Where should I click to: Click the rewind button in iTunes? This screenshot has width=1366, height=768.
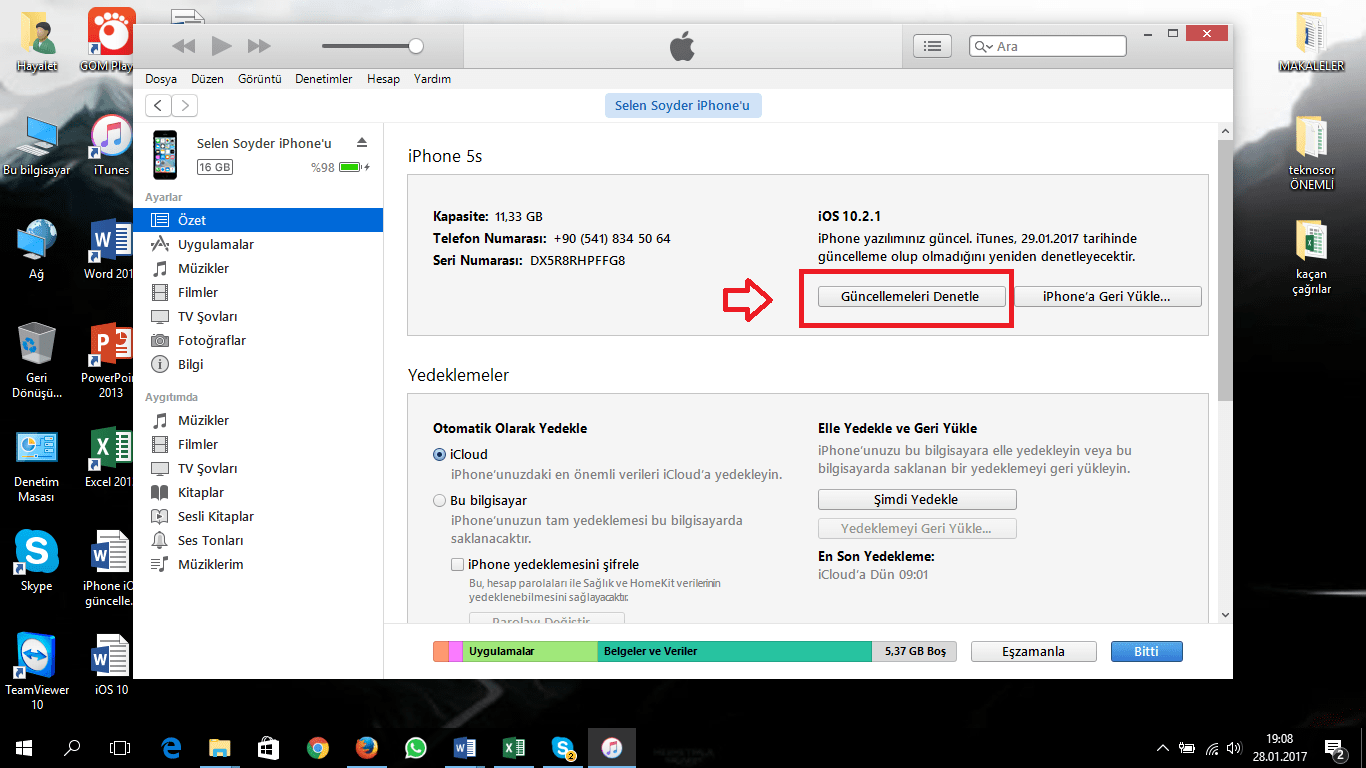tap(183, 46)
